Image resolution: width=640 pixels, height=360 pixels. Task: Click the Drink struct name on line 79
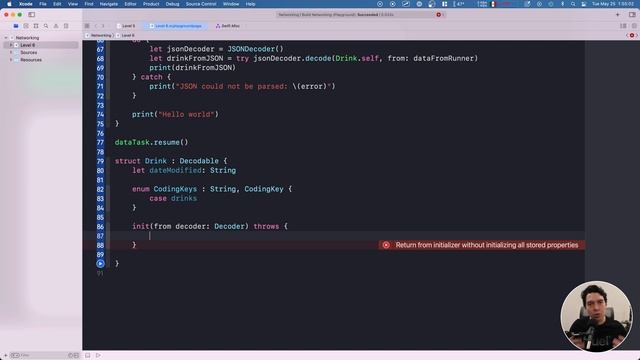click(156, 161)
